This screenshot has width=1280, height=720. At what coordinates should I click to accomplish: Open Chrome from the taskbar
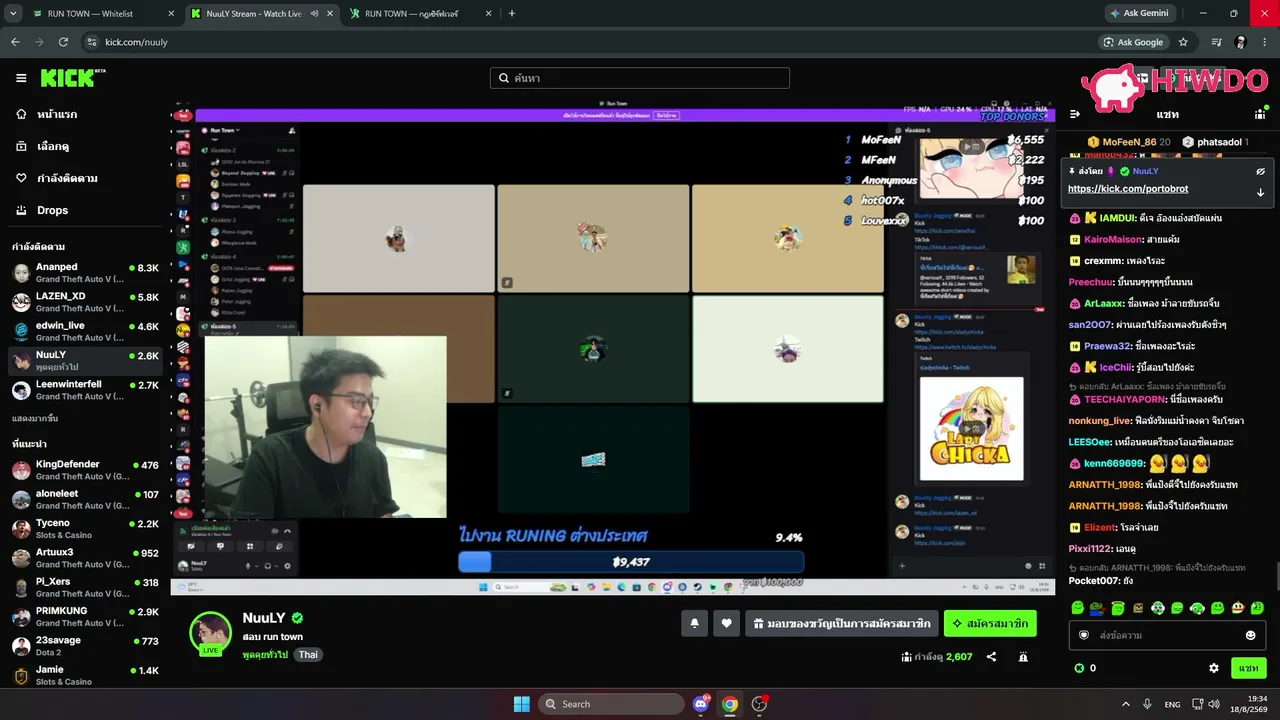pyautogui.click(x=730, y=704)
